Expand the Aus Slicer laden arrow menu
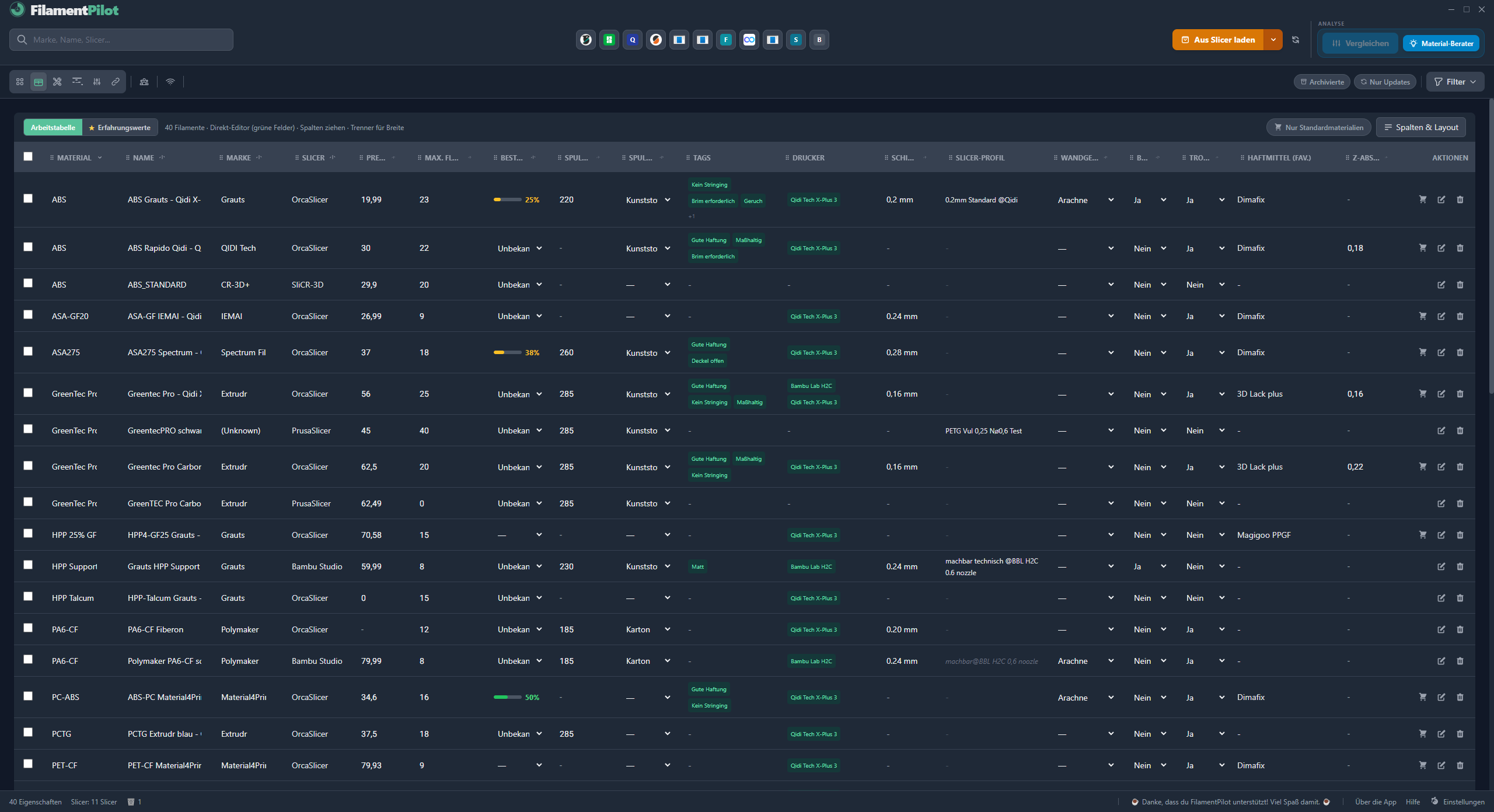1494x812 pixels. coord(1273,40)
